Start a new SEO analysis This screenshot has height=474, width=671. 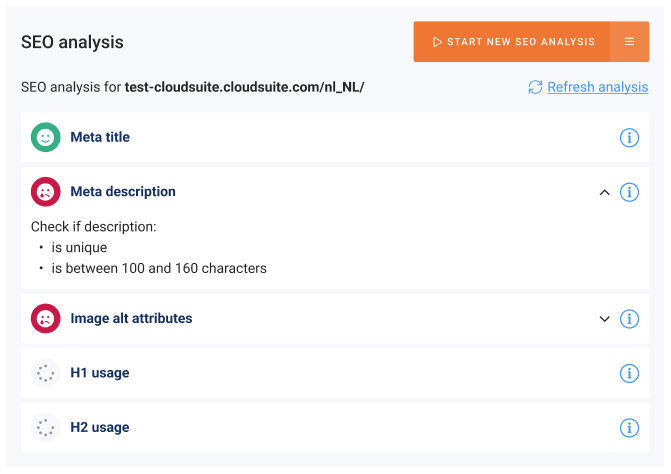(x=512, y=42)
